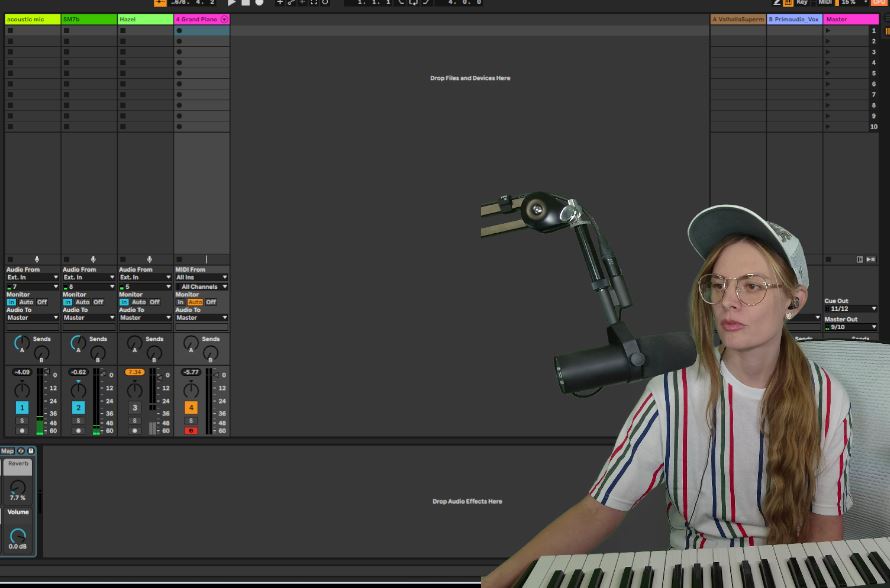Viewport: 890px width, 588px height.
Task: Set Grand Piano Monitor to In
Action: [180, 302]
